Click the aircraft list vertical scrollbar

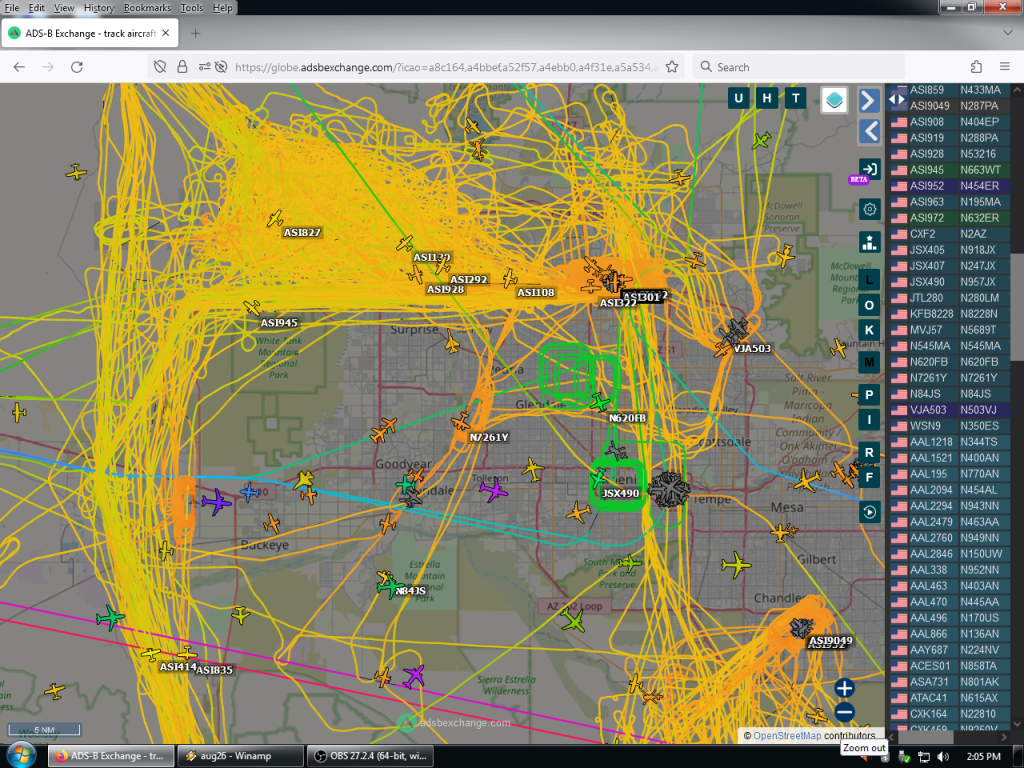pos(1017,307)
